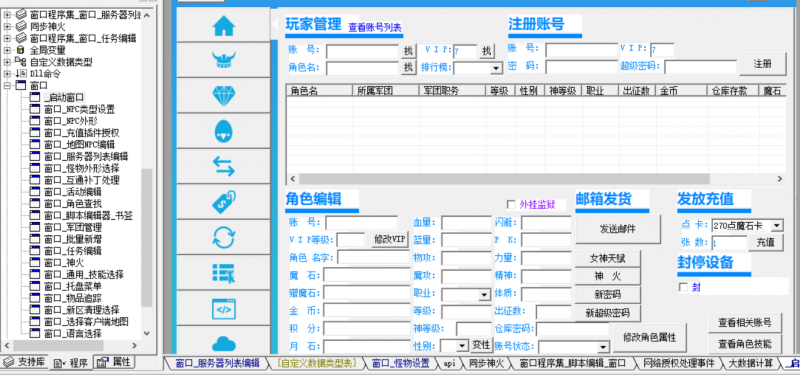Image resolution: width=800 pixels, height=375 pixels.
Task: Click the 充值 button
Action: [766, 242]
